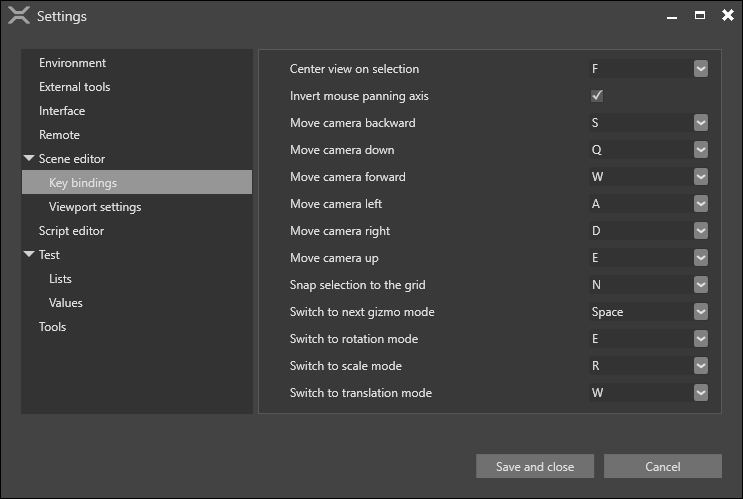Select Script editor category
Viewport: 743px width, 499px height.
71,231
